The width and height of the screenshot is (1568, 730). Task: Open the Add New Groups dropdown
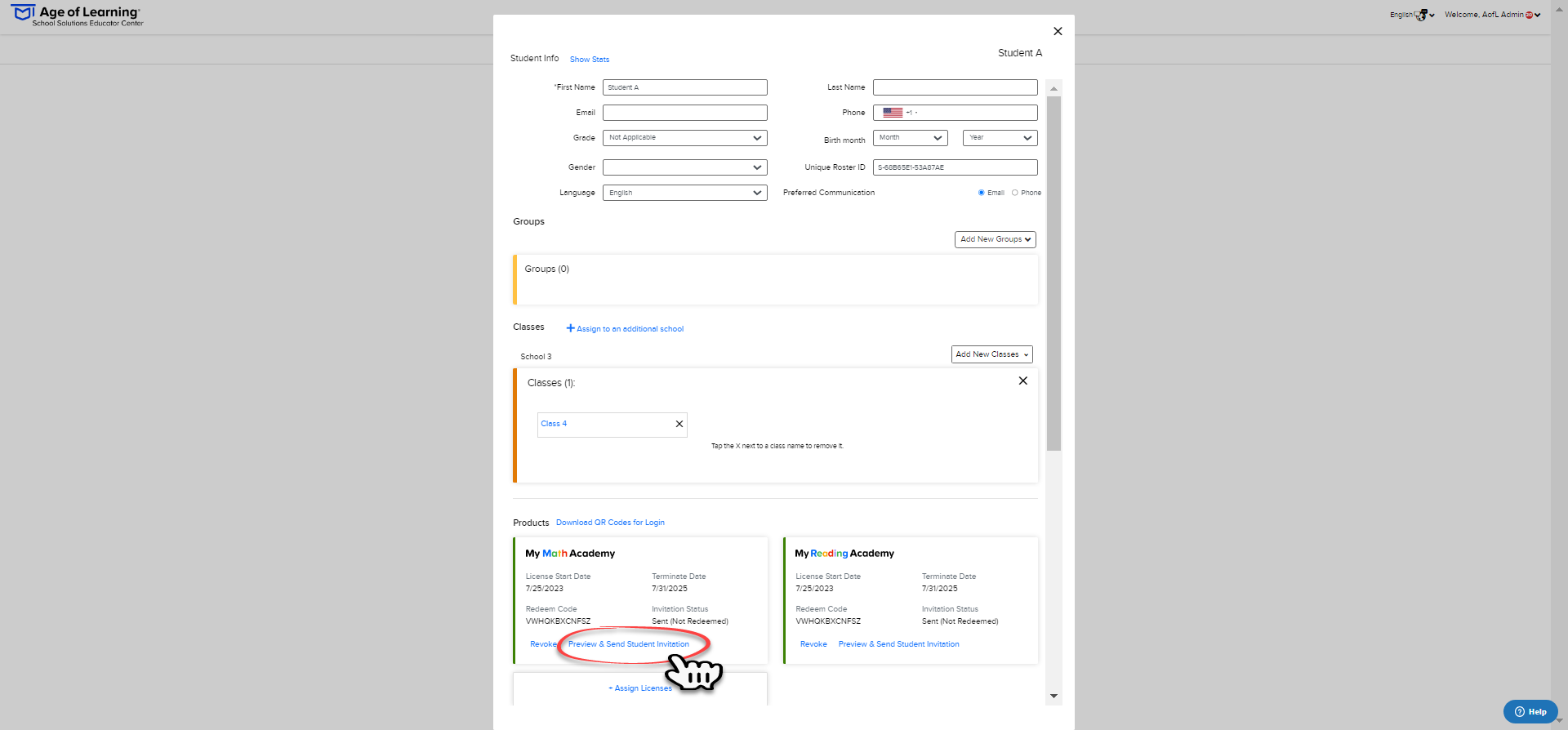tap(996, 239)
